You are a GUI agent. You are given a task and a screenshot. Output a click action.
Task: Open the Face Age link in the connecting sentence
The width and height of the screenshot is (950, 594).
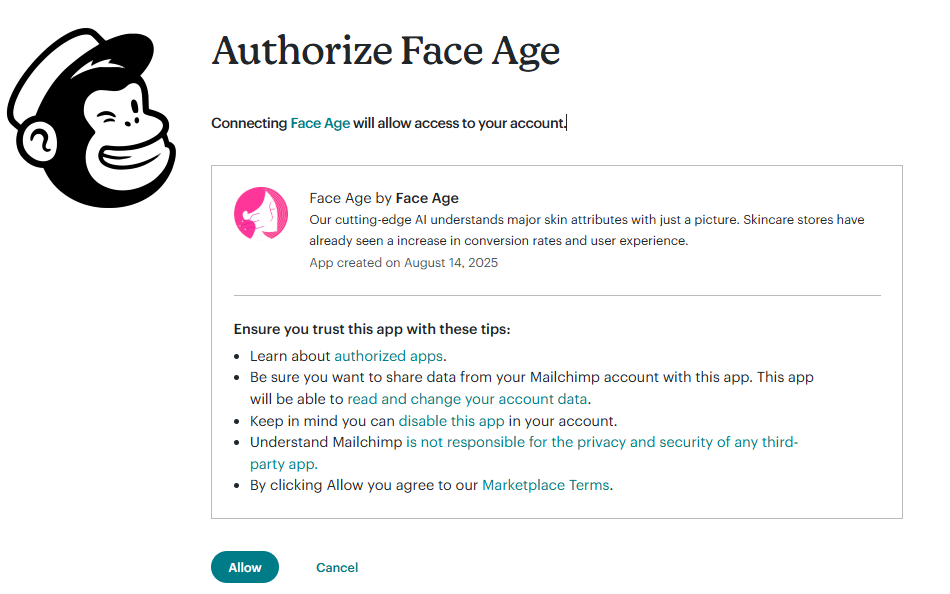(320, 123)
